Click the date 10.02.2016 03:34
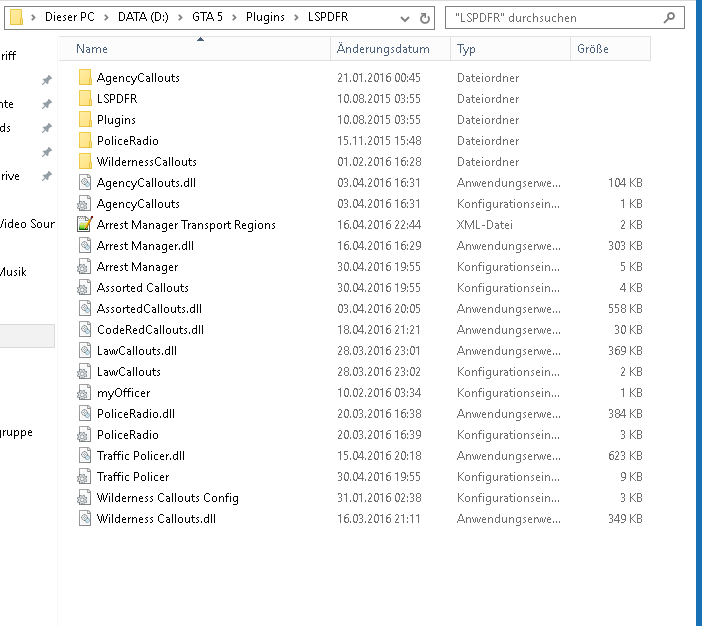Viewport: 702px width, 626px height. pyautogui.click(x=379, y=393)
